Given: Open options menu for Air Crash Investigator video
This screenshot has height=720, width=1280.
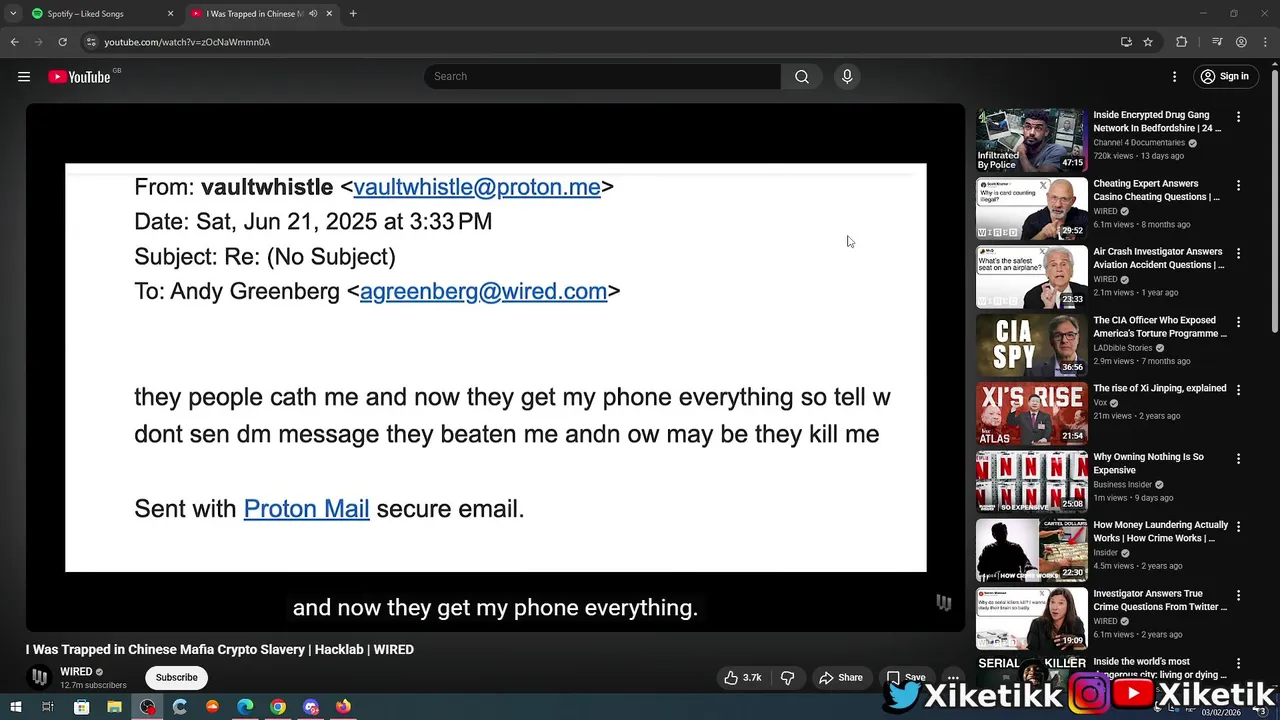Looking at the screenshot, I should pyautogui.click(x=1238, y=254).
